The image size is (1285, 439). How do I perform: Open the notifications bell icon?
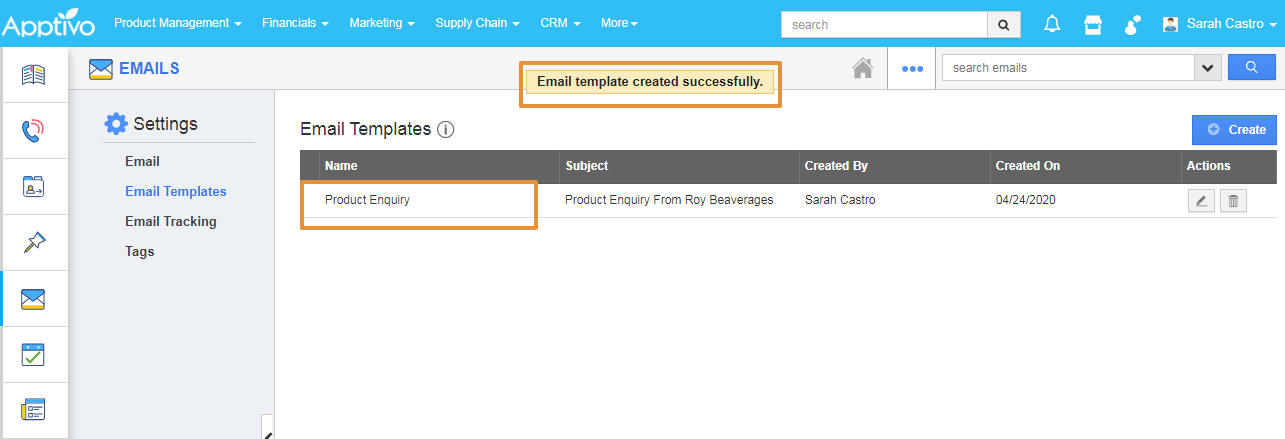click(x=1052, y=24)
